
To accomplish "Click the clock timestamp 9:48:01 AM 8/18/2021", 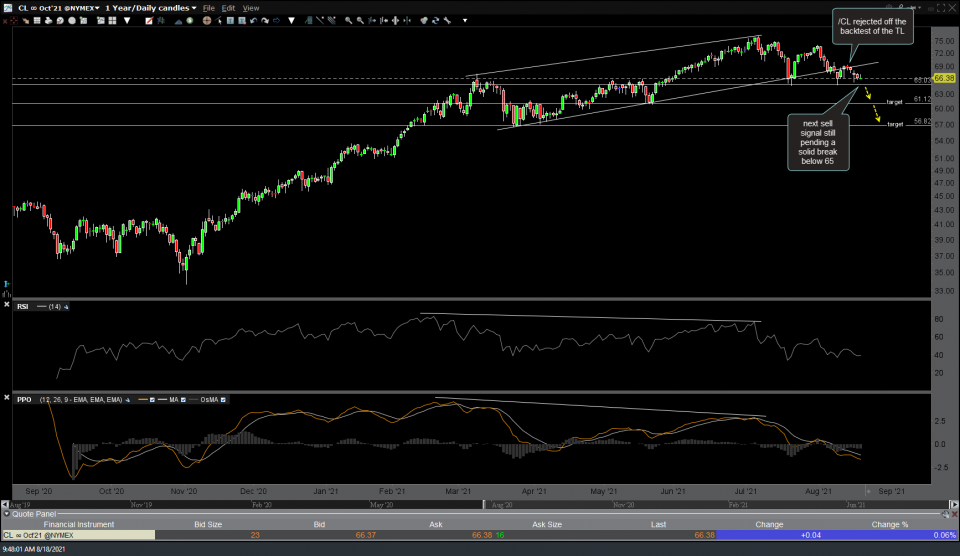I will pos(33,549).
